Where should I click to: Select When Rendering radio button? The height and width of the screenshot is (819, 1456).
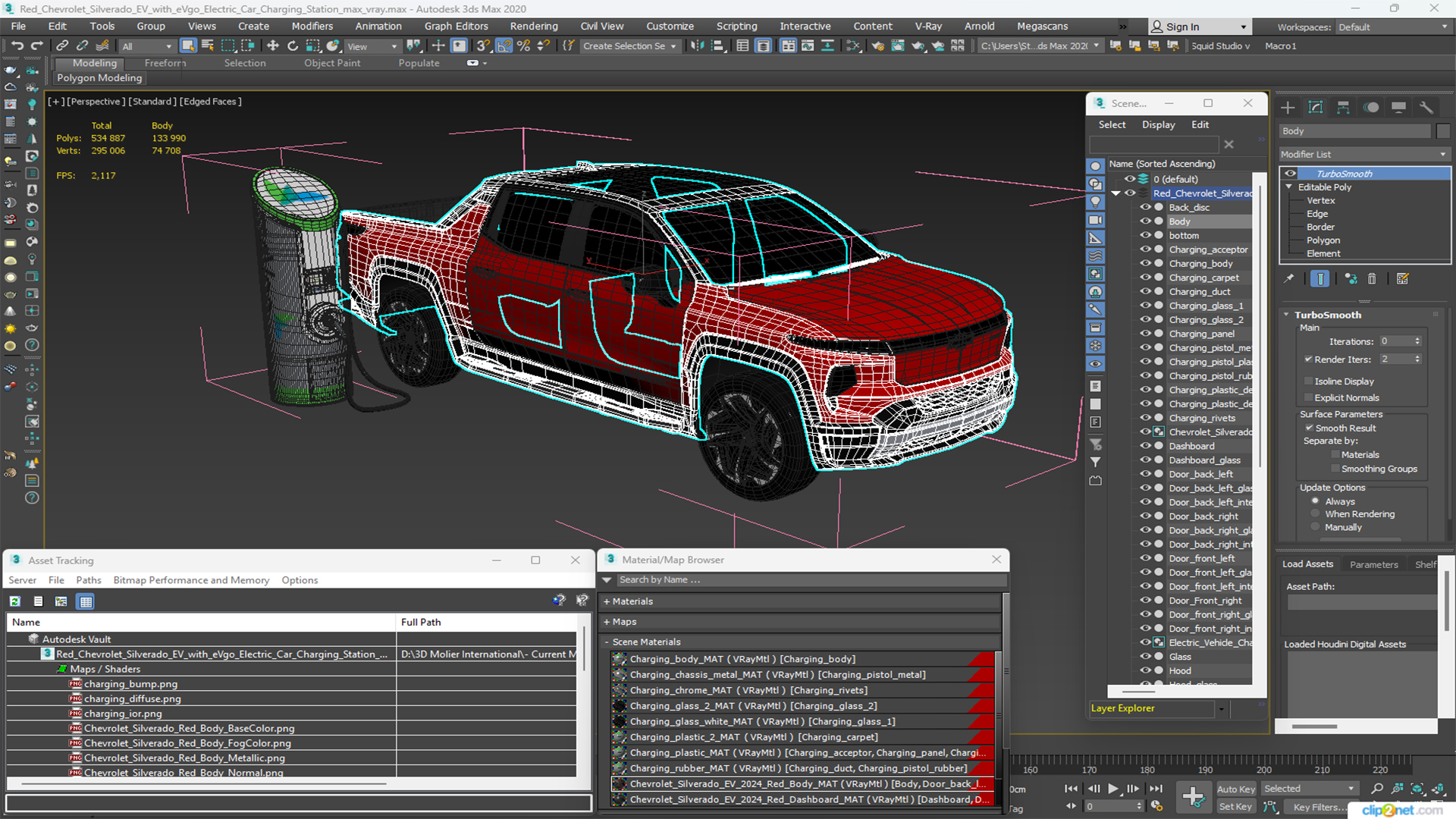click(x=1316, y=514)
